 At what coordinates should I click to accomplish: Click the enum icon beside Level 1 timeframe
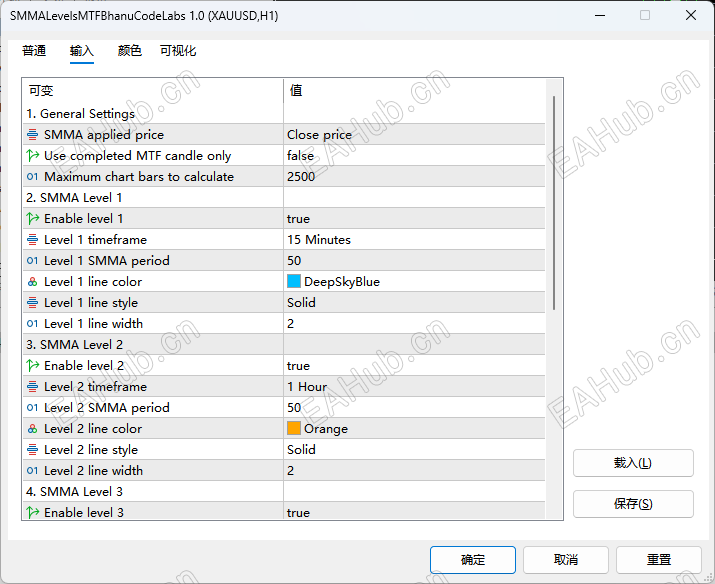[32, 240]
